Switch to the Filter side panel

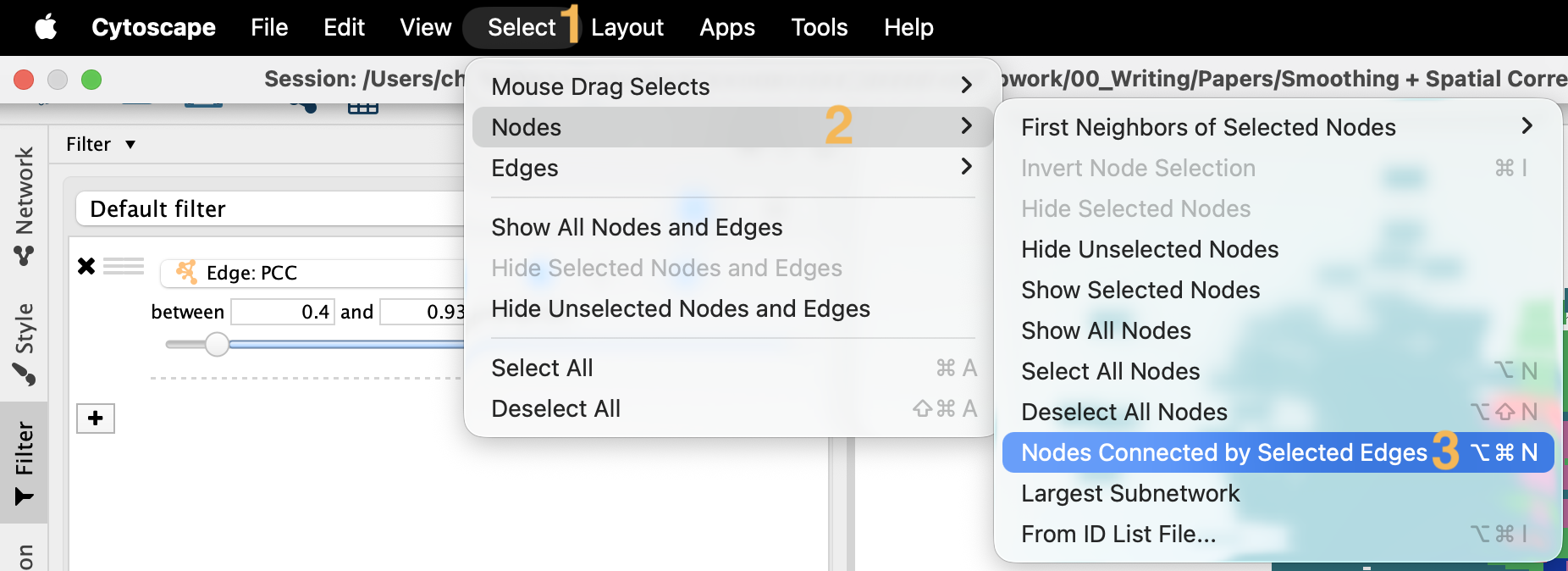25,462
